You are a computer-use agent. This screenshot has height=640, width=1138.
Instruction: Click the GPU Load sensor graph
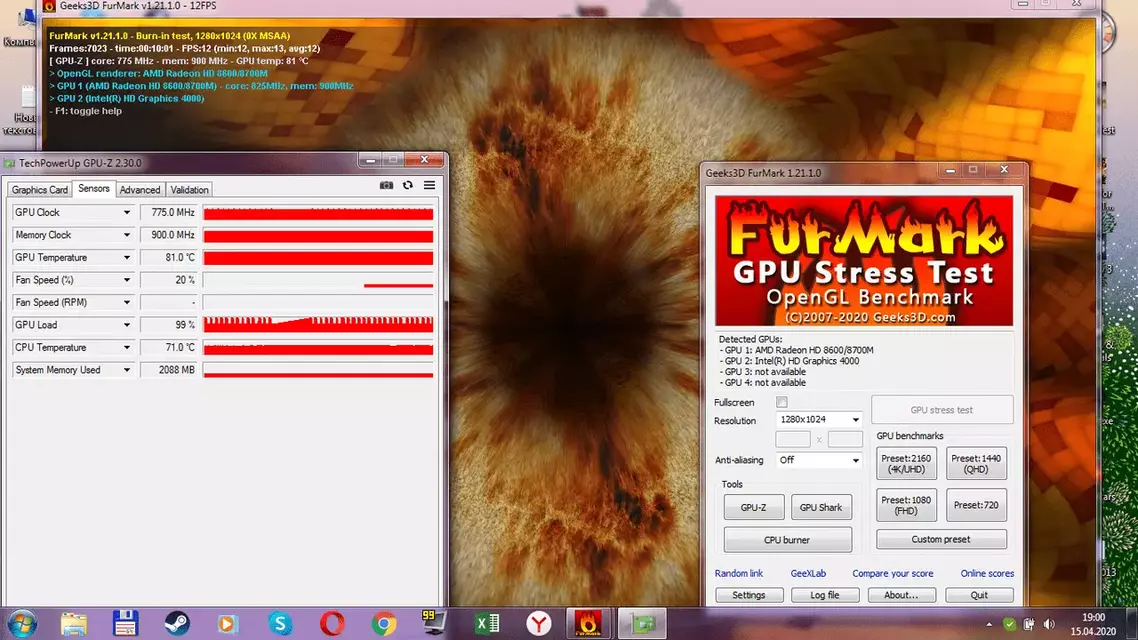click(x=319, y=325)
